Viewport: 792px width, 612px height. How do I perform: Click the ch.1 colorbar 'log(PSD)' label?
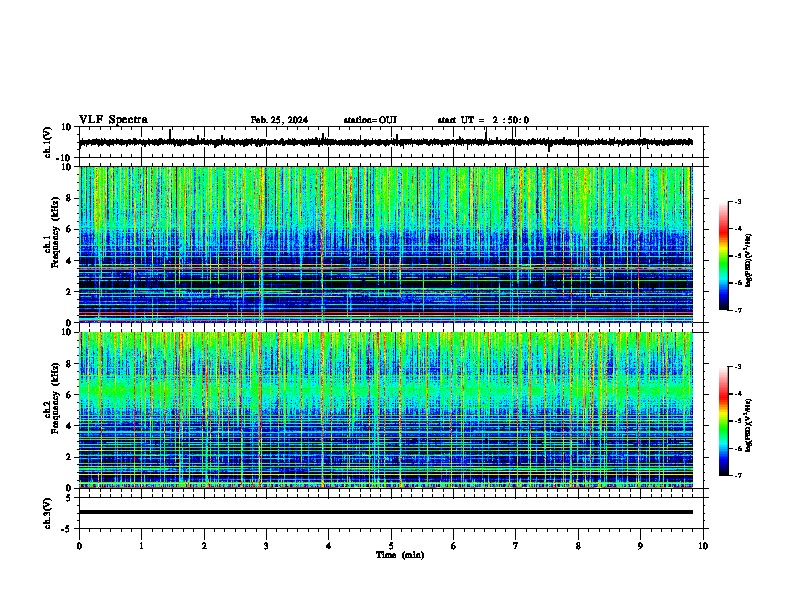(748, 261)
